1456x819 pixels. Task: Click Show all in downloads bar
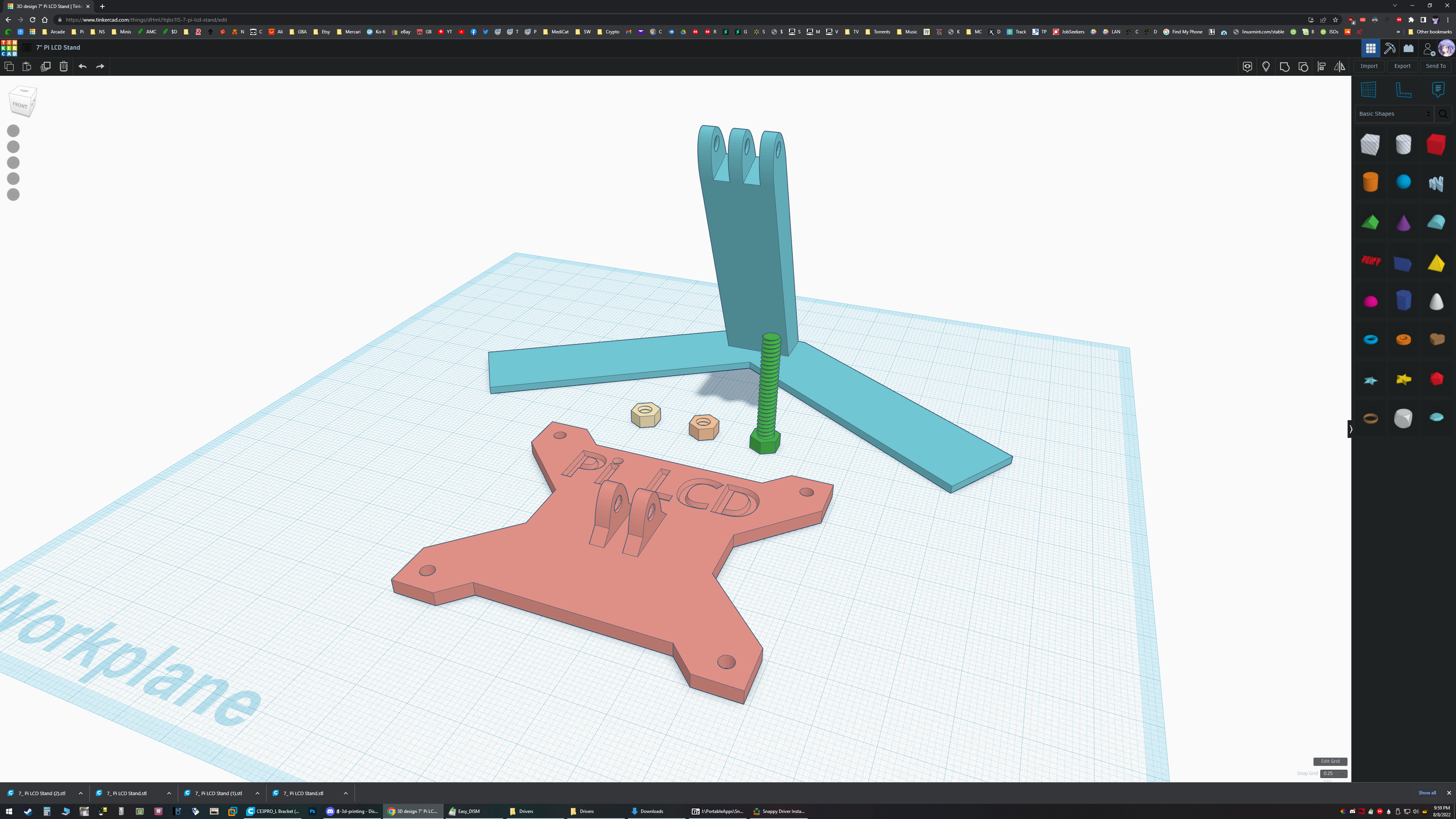(1426, 793)
